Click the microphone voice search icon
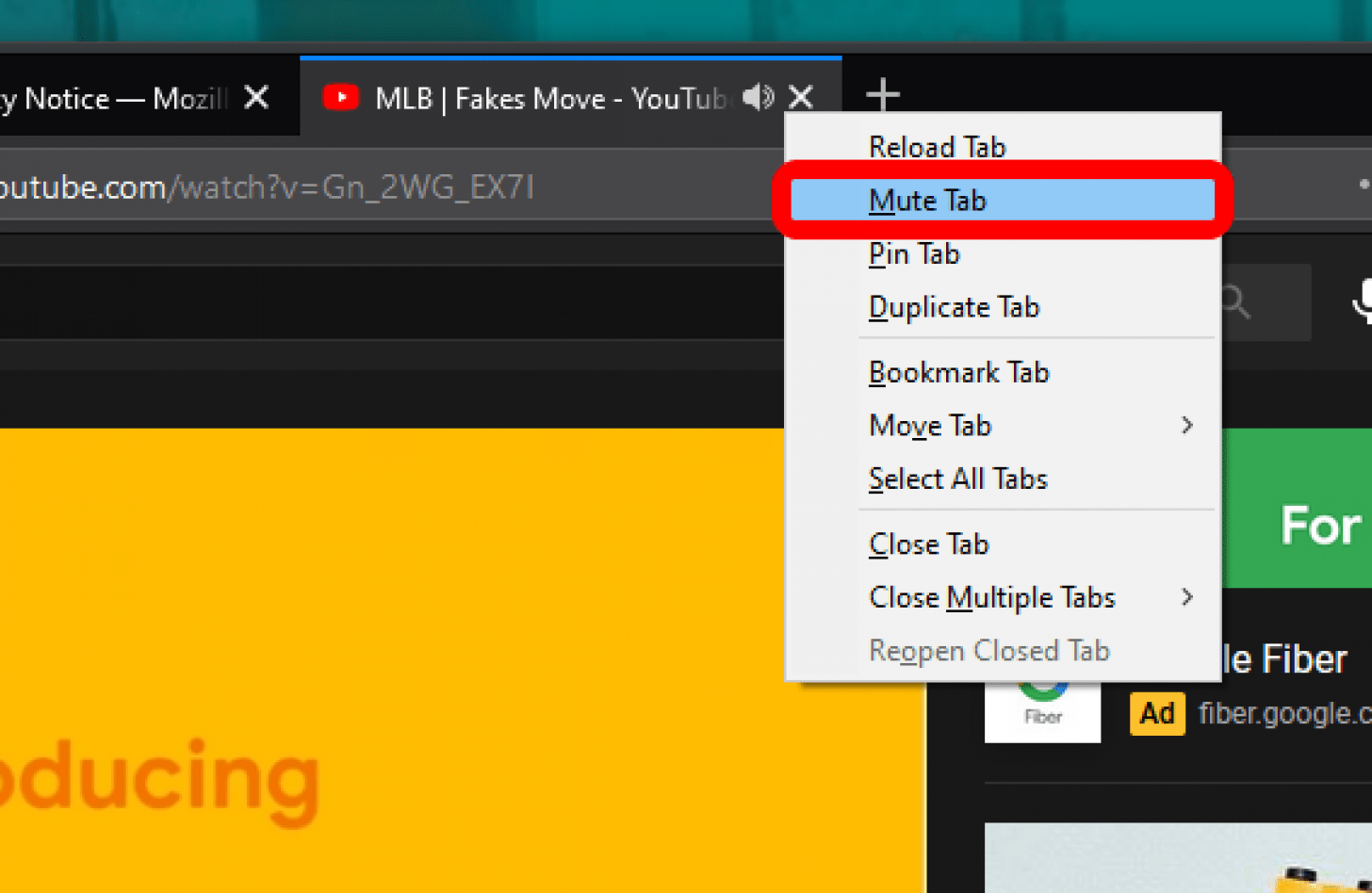 [1365, 300]
